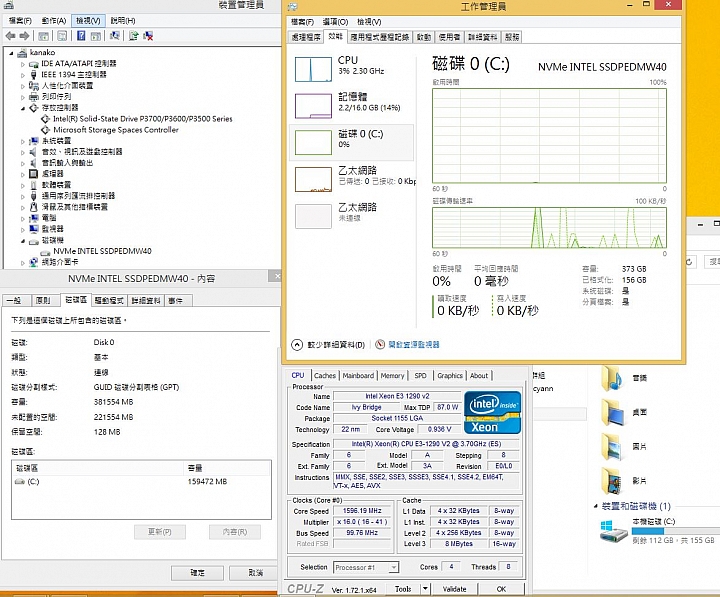The width and height of the screenshot is (720, 597).
Task: Click the 電腦 category icon in device tree
Action: [34, 218]
